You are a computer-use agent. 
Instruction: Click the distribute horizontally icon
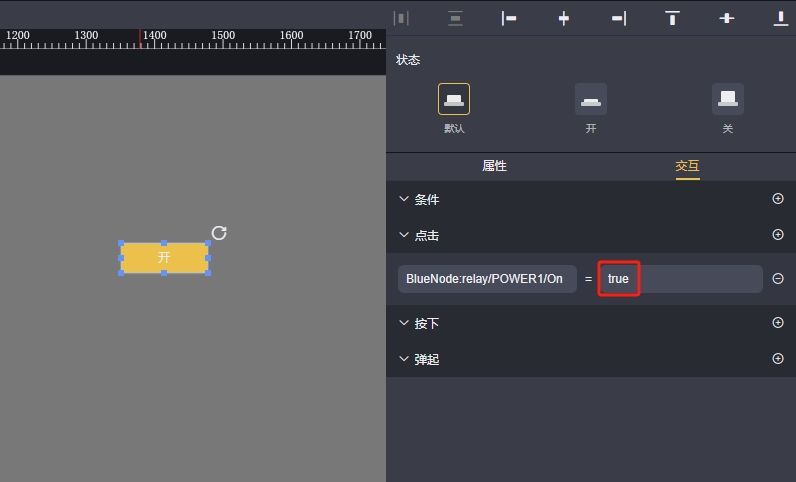coord(401,19)
